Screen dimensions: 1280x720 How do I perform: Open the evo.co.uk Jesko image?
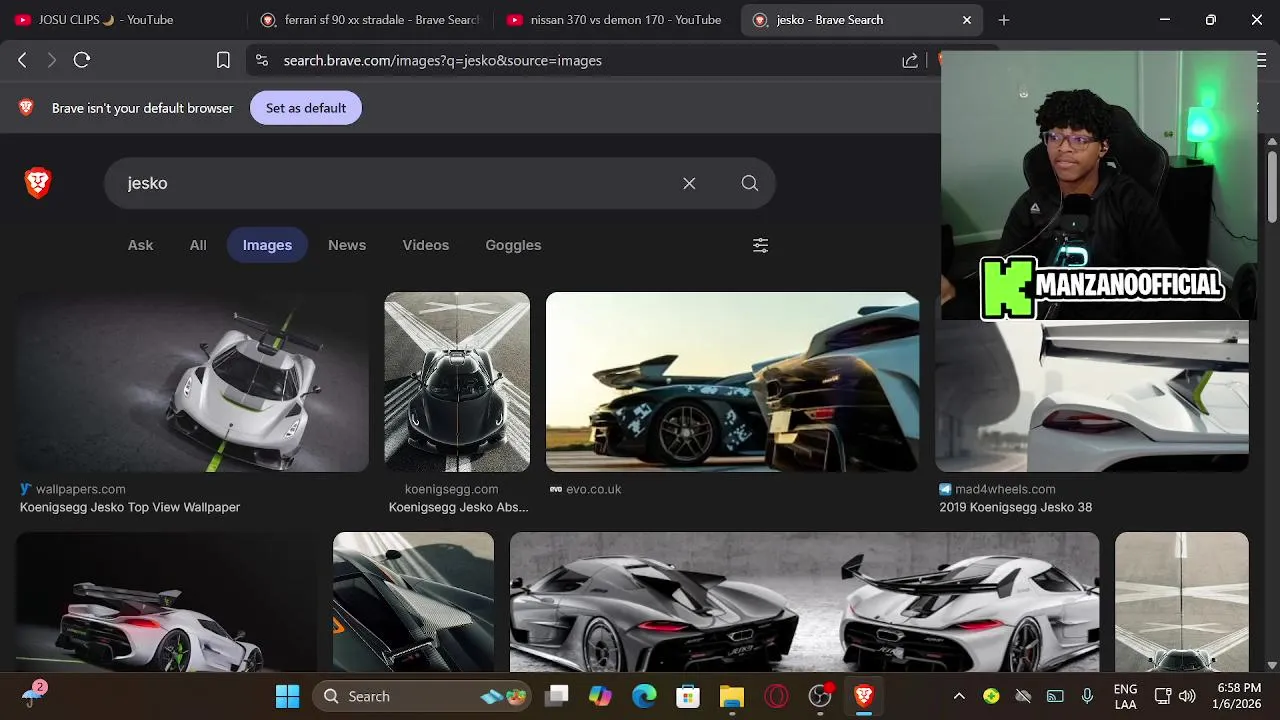732,382
